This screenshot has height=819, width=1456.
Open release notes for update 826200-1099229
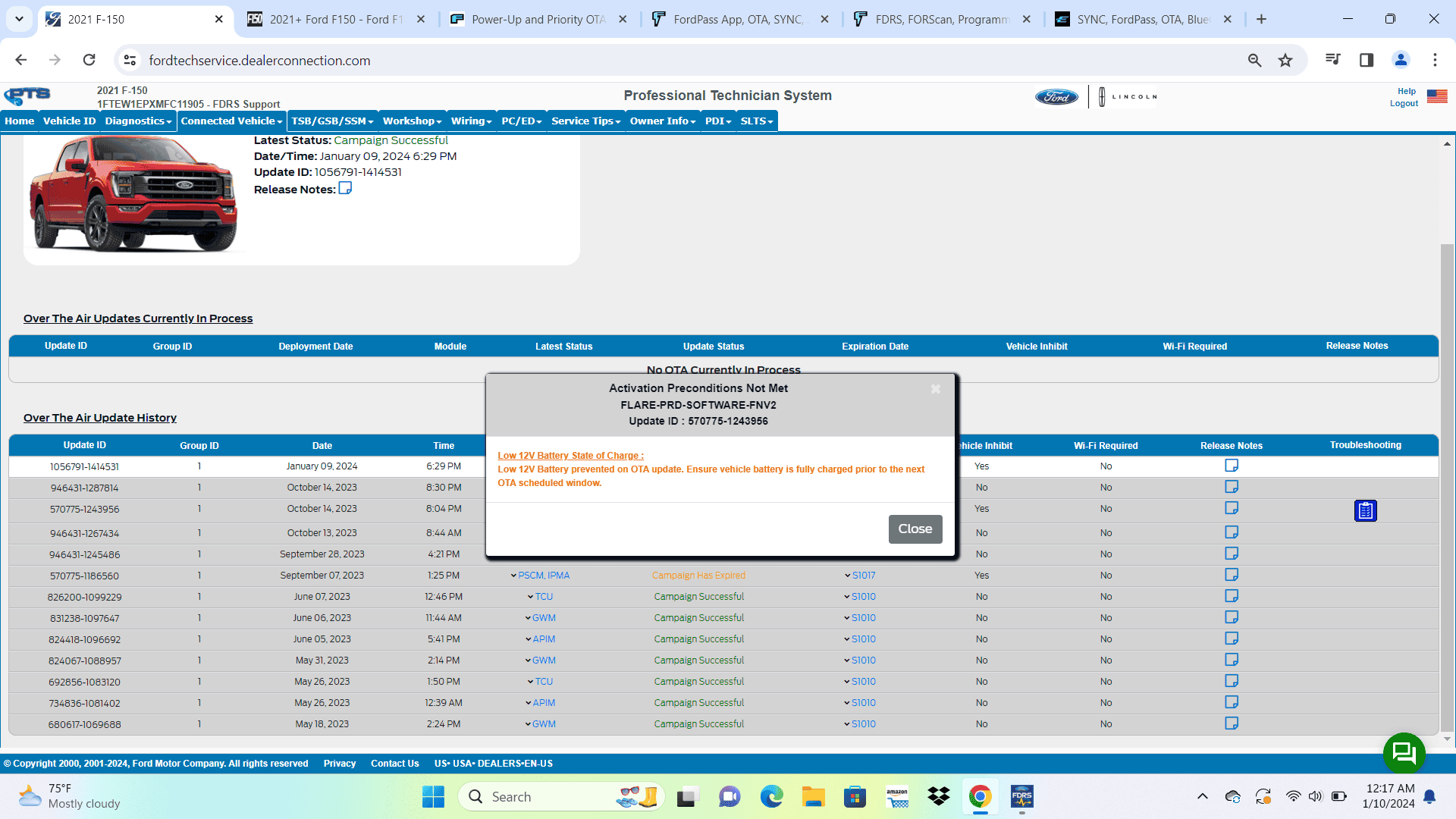(x=1232, y=596)
